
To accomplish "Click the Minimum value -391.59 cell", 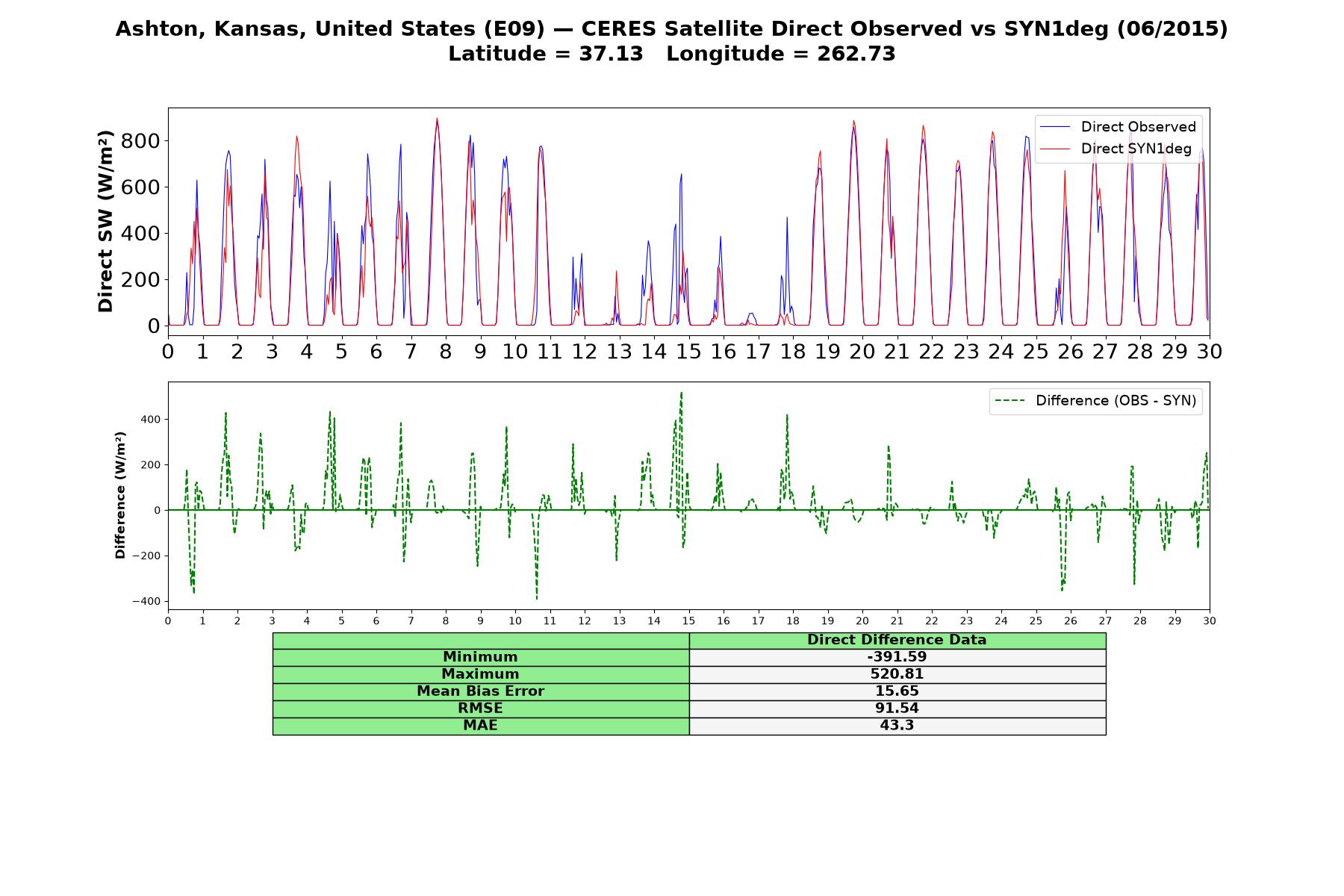I will click(897, 657).
